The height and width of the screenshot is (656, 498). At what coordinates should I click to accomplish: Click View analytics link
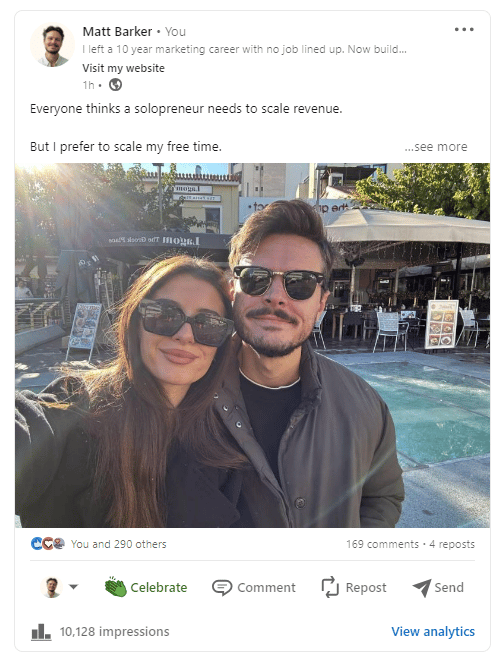[433, 631]
